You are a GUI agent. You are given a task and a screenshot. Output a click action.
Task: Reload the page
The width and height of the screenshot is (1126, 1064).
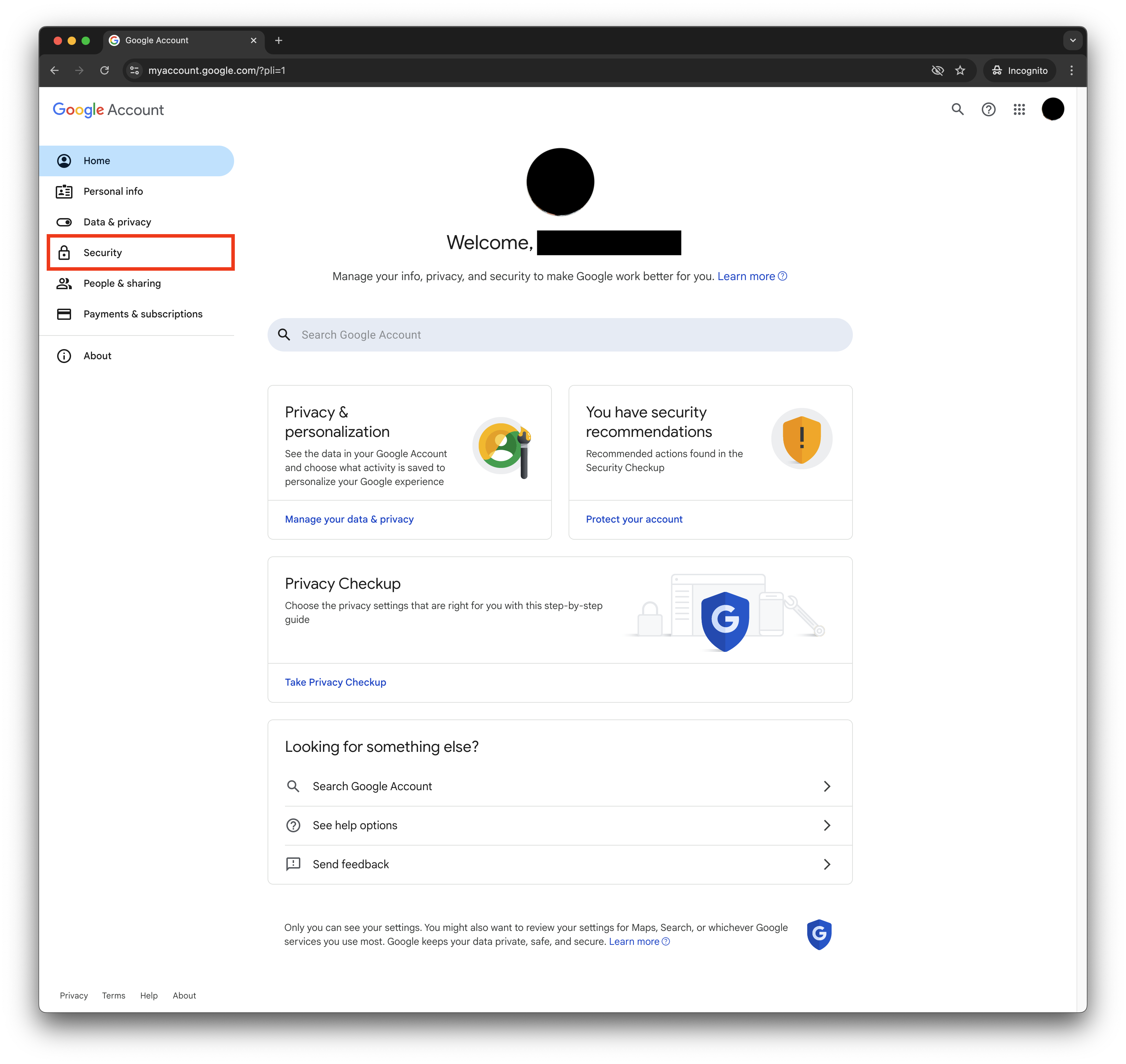click(x=105, y=70)
